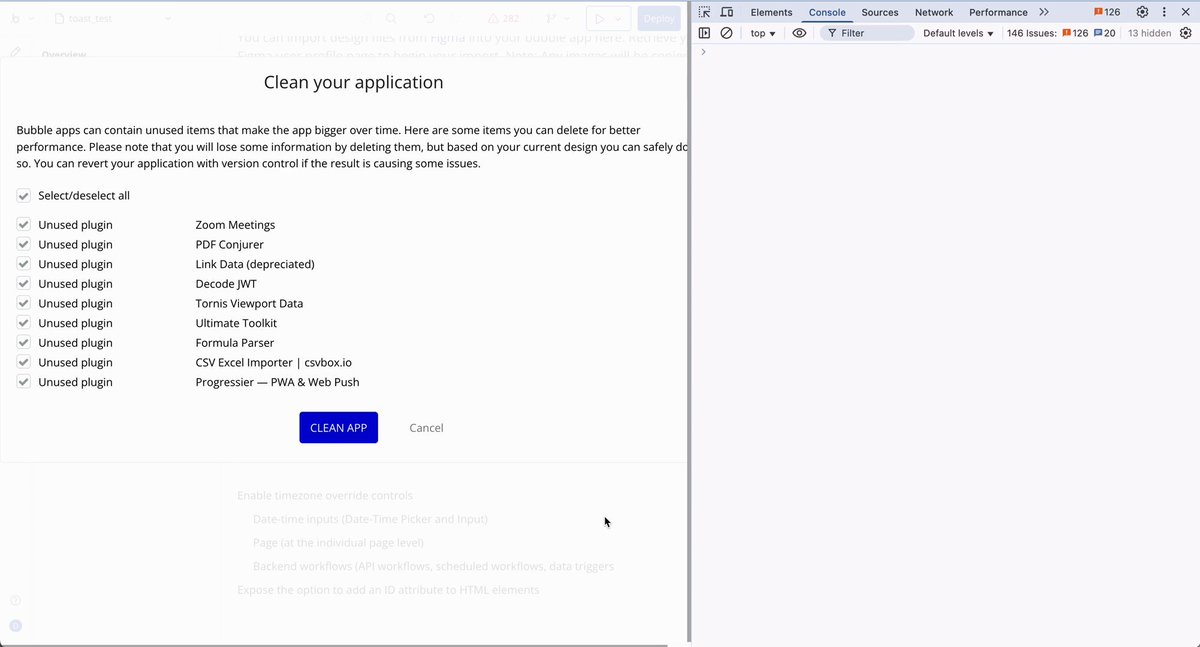Open the 126 warnings issues counter
Screen dimensions: 1200x647
[1107, 12]
